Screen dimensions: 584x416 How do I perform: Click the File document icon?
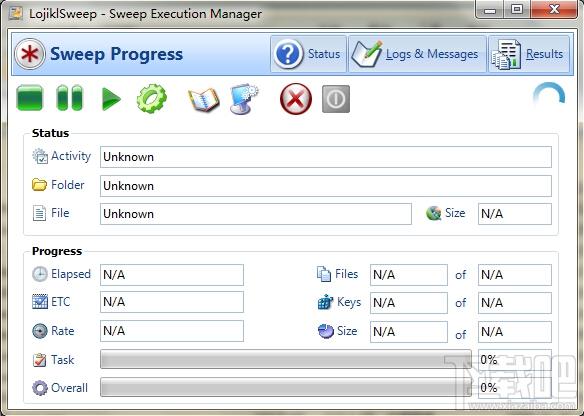[39, 213]
